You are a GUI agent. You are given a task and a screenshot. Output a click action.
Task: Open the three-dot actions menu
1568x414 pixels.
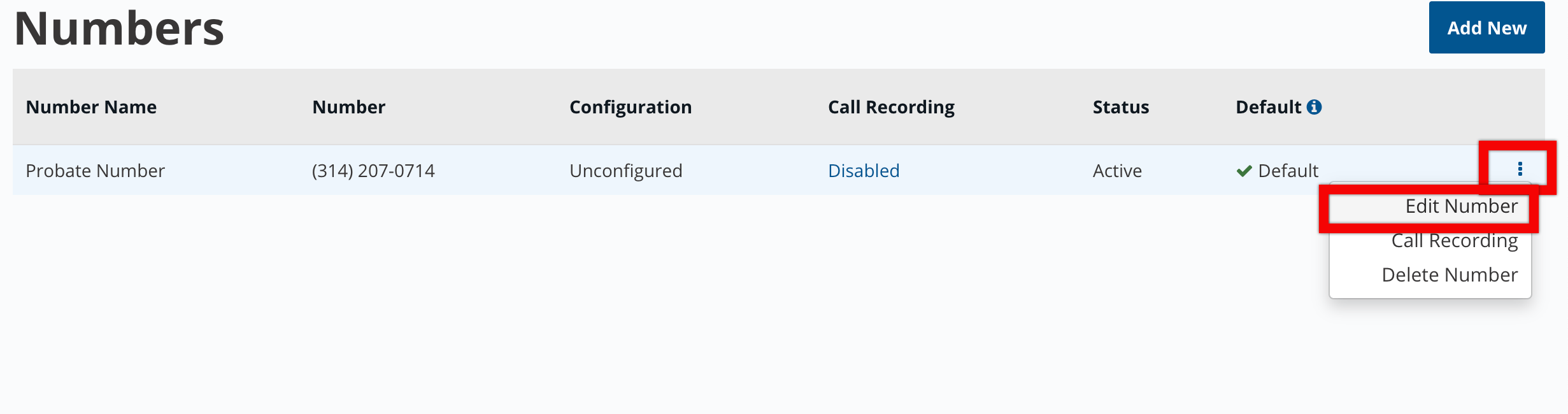1520,169
